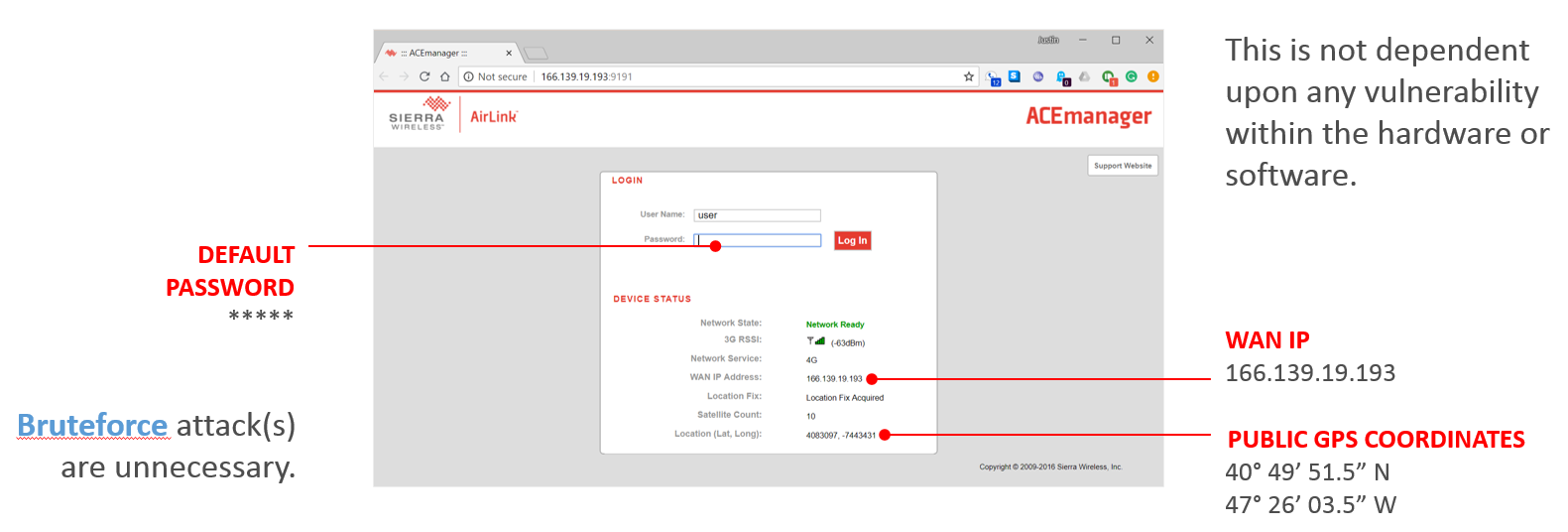Click the browser forward arrow
1568x532 pixels.
coord(404,76)
